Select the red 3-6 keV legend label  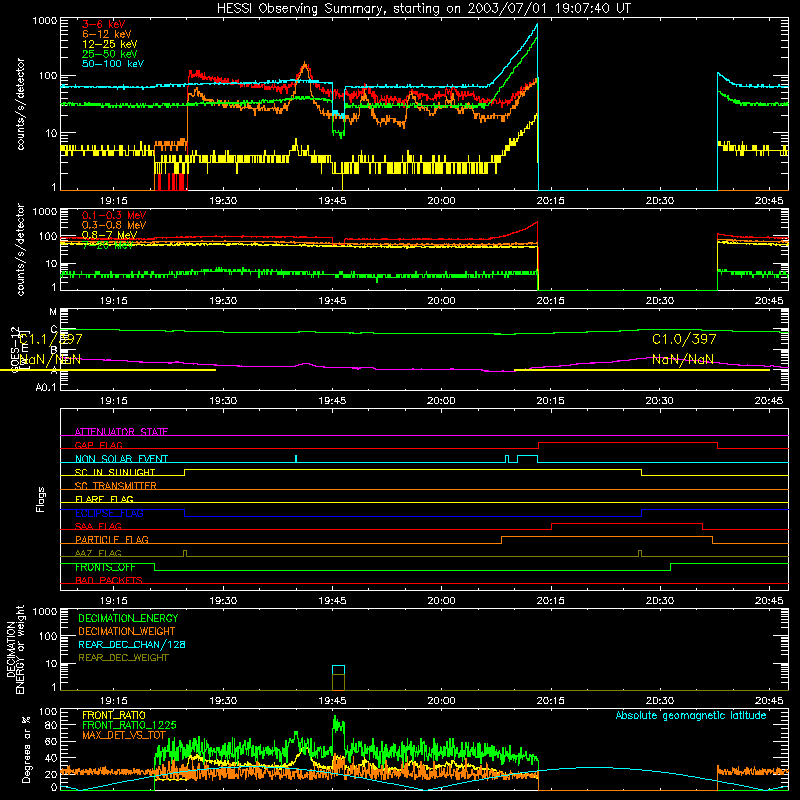click(104, 24)
